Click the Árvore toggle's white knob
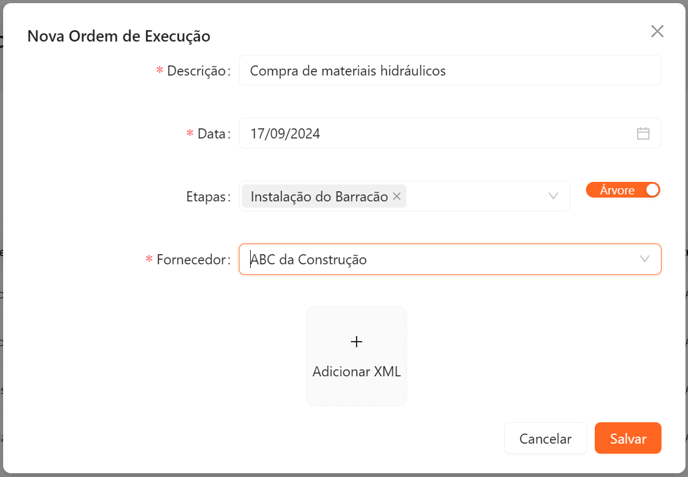The width and height of the screenshot is (688, 477). [x=652, y=190]
